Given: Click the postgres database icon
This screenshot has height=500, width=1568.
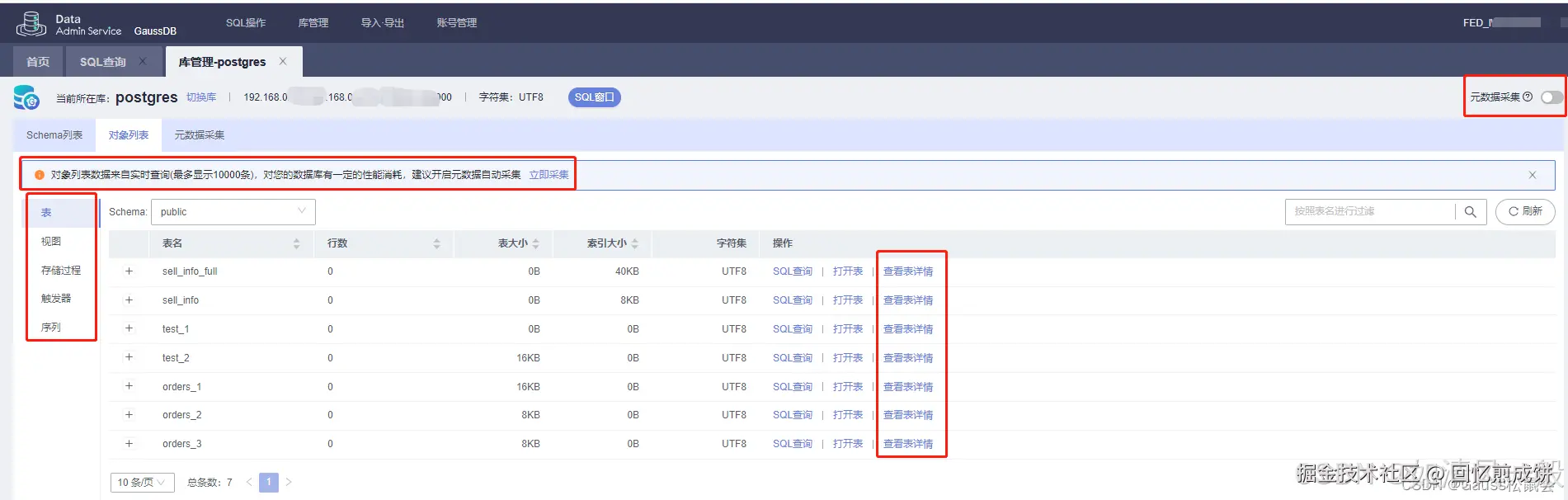Looking at the screenshot, I should click(x=26, y=97).
